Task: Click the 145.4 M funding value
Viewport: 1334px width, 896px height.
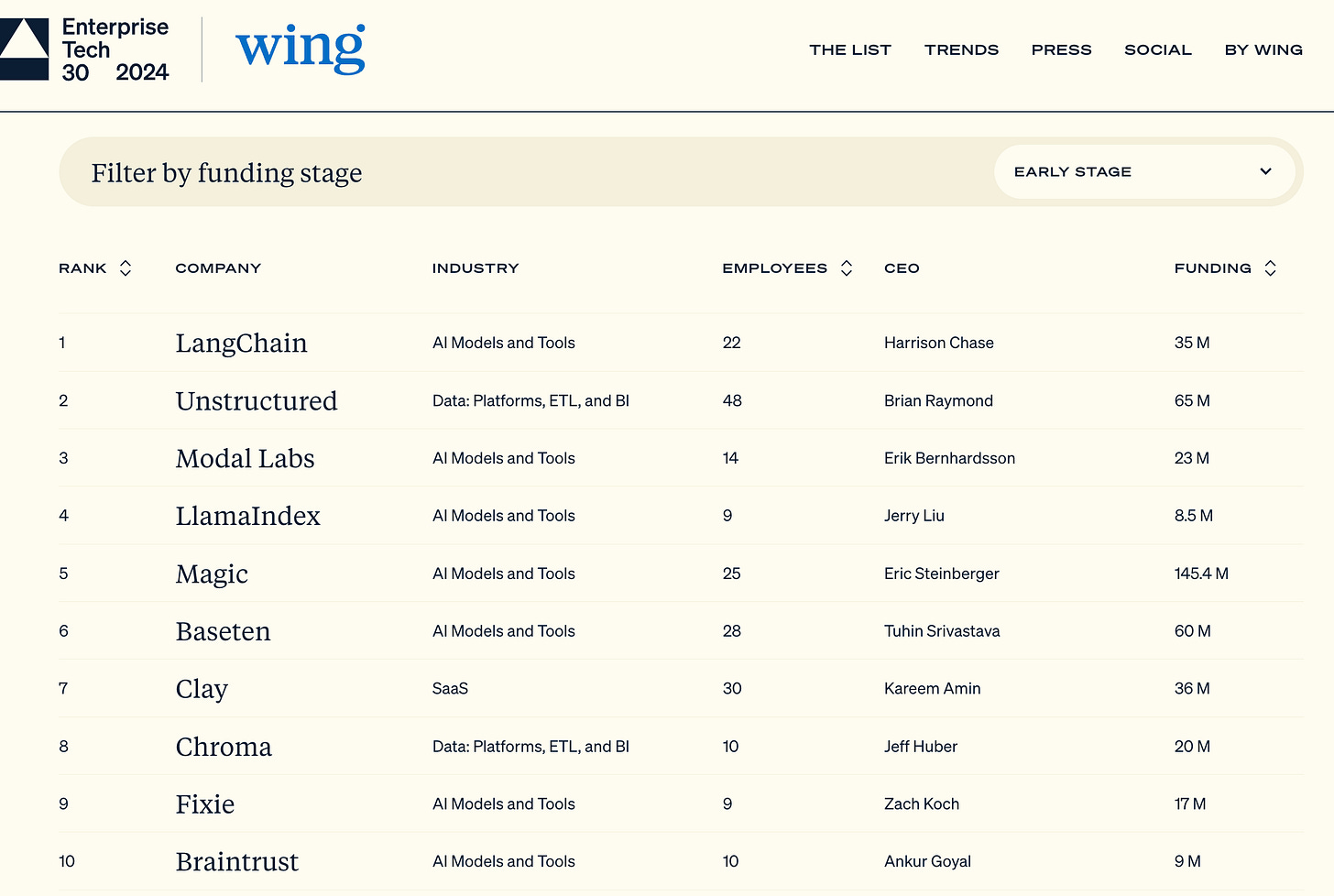Action: point(1201,574)
